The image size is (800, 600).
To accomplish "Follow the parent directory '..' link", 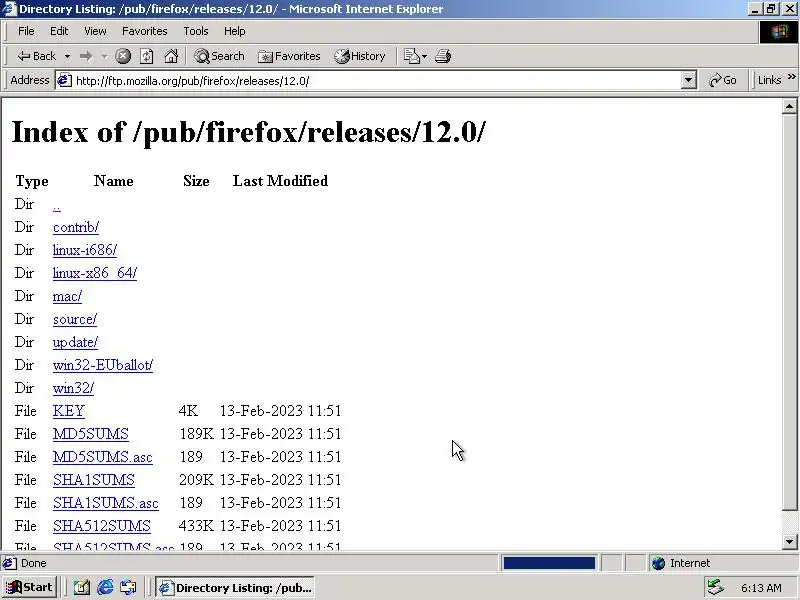I will pyautogui.click(x=57, y=205).
